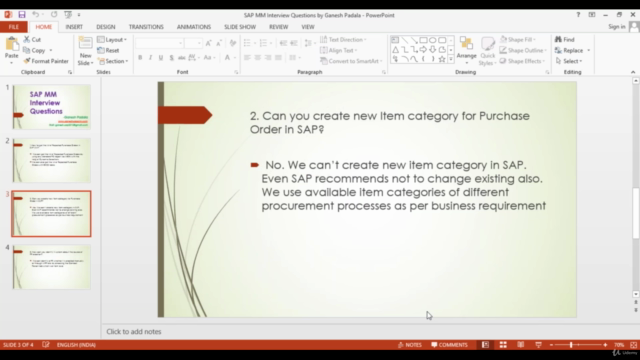Click zoom out minus button
The image size is (640, 360).
[x=551, y=345]
